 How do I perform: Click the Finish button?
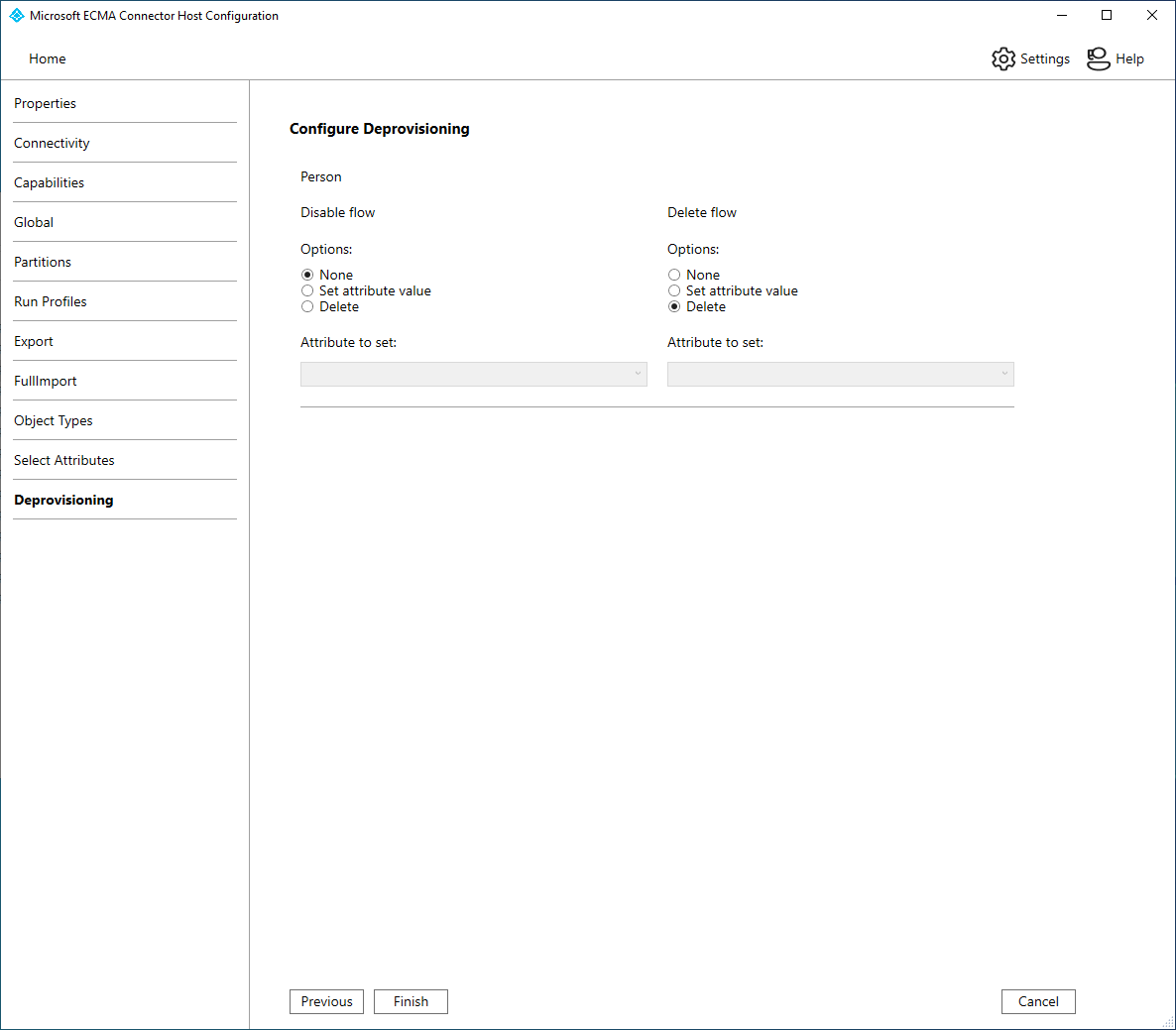(x=411, y=1001)
